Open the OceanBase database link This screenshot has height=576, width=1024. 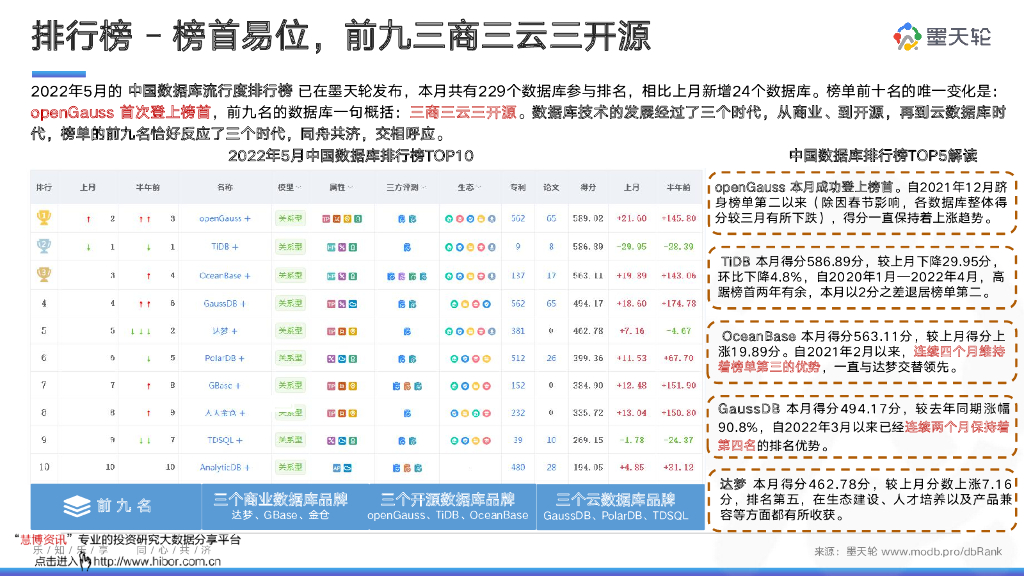220,276
